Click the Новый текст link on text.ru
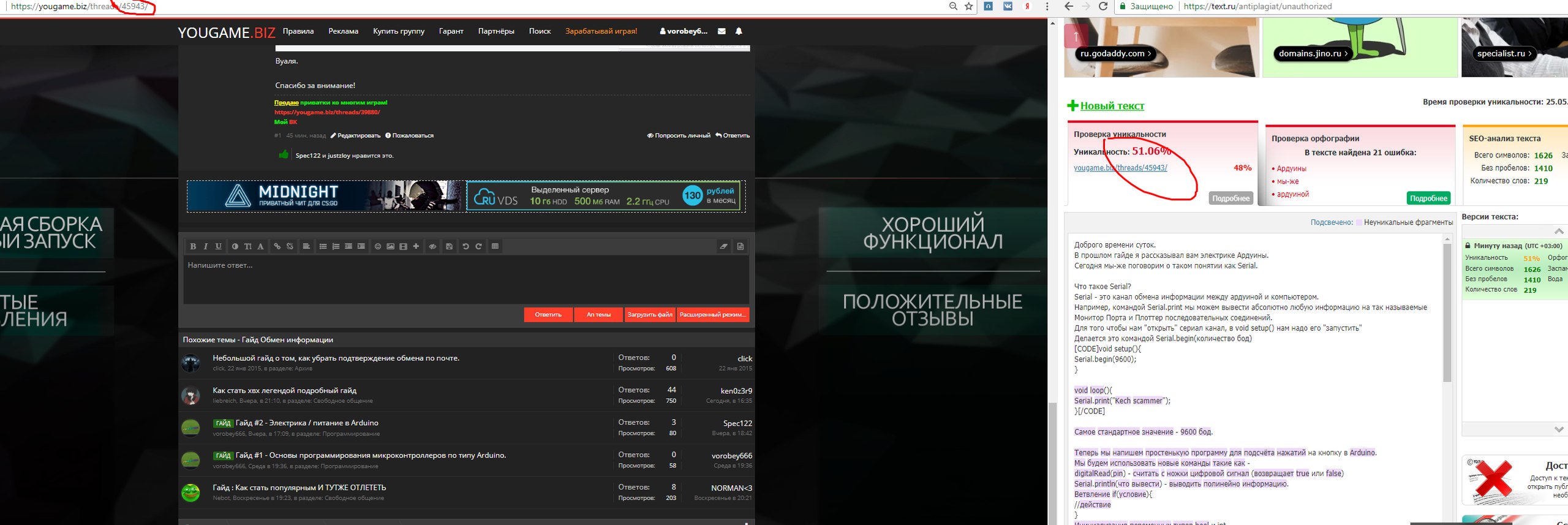Image resolution: width=1568 pixels, height=525 pixels. point(1112,106)
